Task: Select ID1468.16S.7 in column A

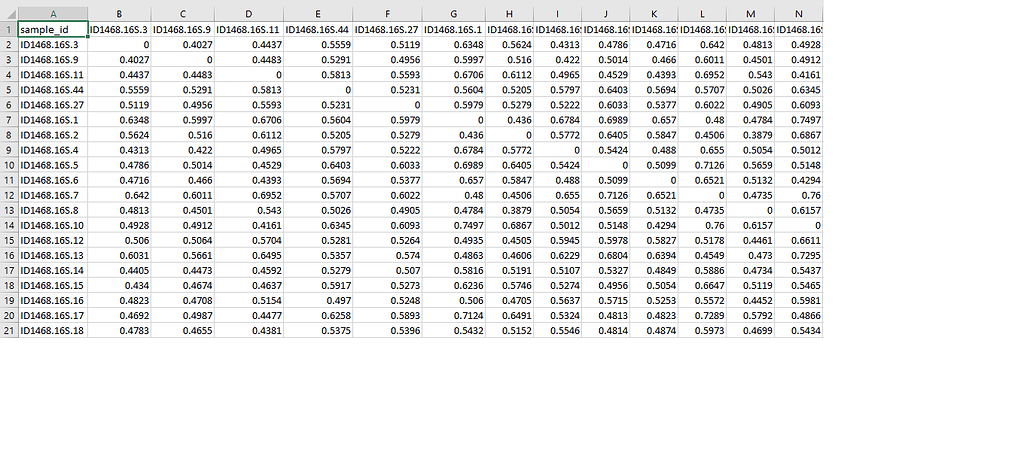Action: pos(53,195)
